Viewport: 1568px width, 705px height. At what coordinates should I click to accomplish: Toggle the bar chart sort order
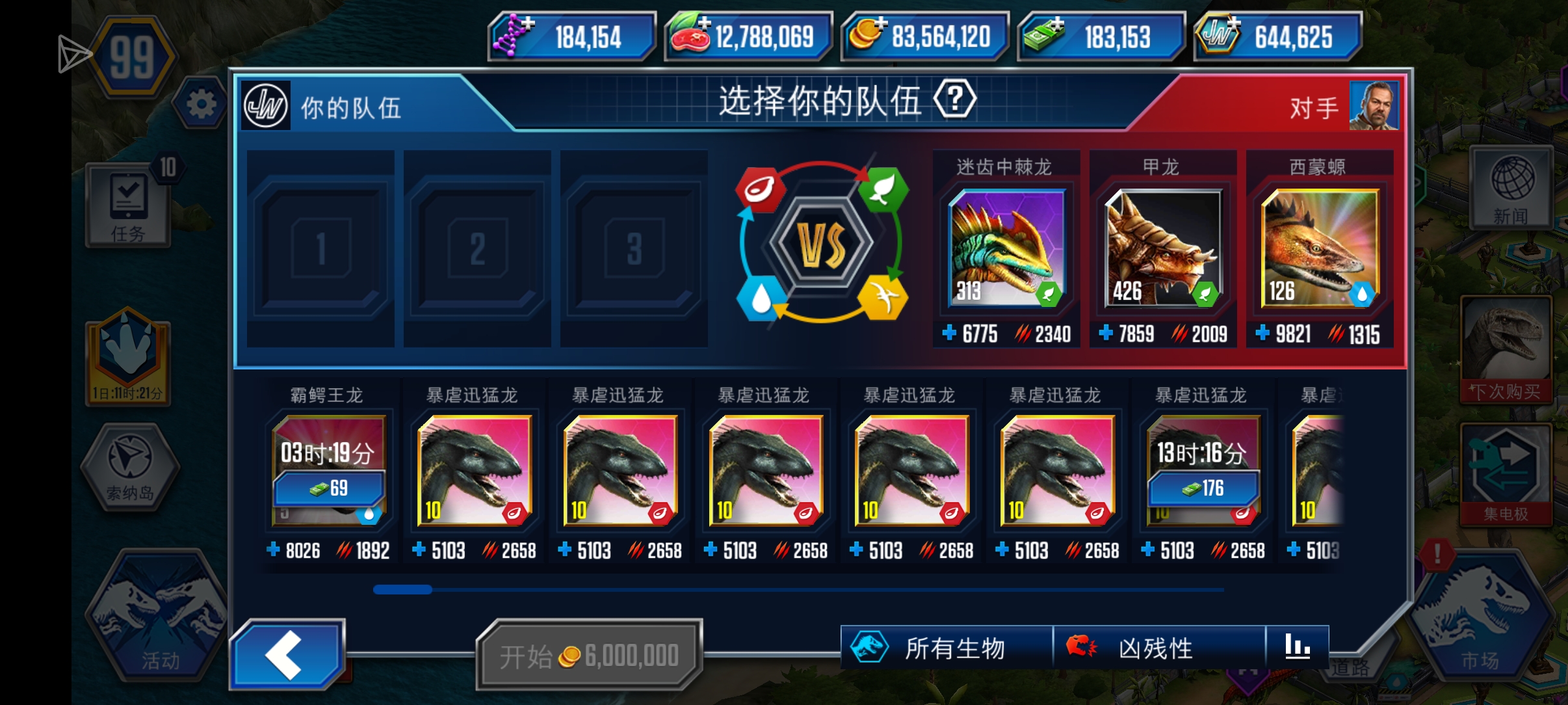[x=1298, y=647]
